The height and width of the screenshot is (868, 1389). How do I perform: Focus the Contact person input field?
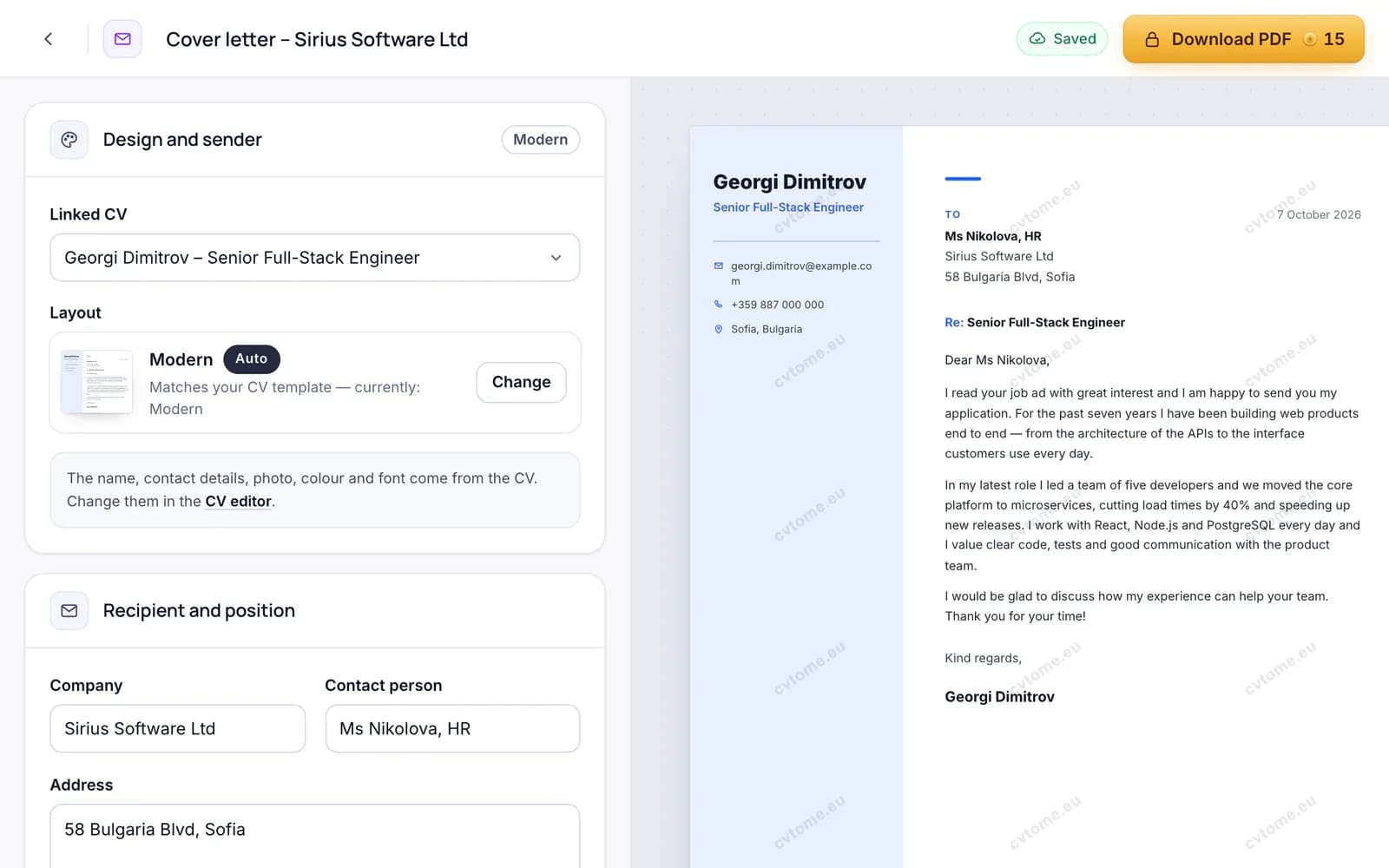coord(452,728)
